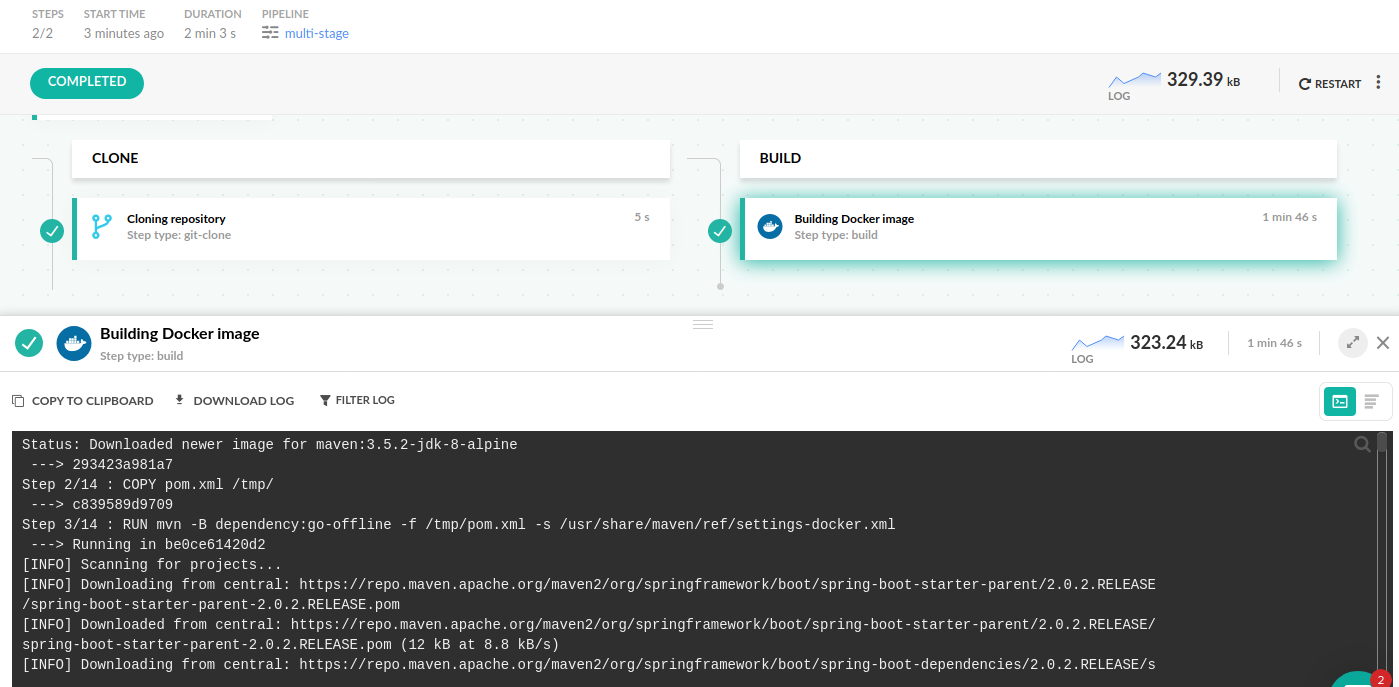Copy the log to clipboard

tap(83, 400)
